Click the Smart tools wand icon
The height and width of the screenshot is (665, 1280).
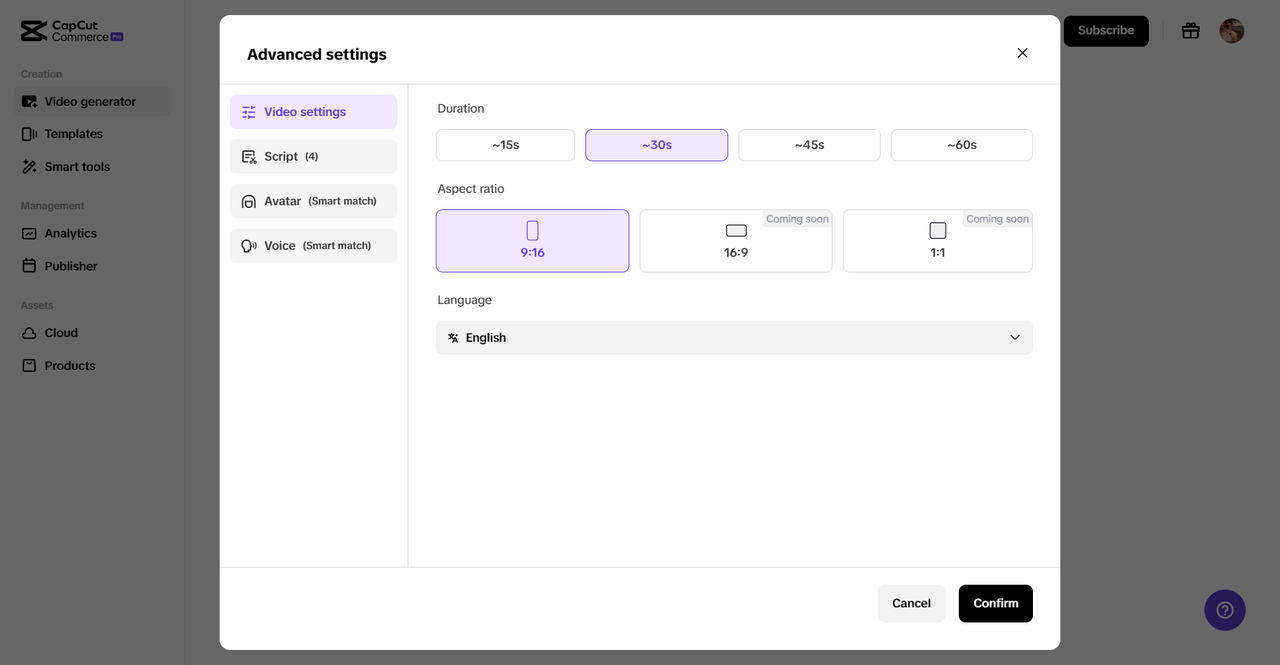29,167
